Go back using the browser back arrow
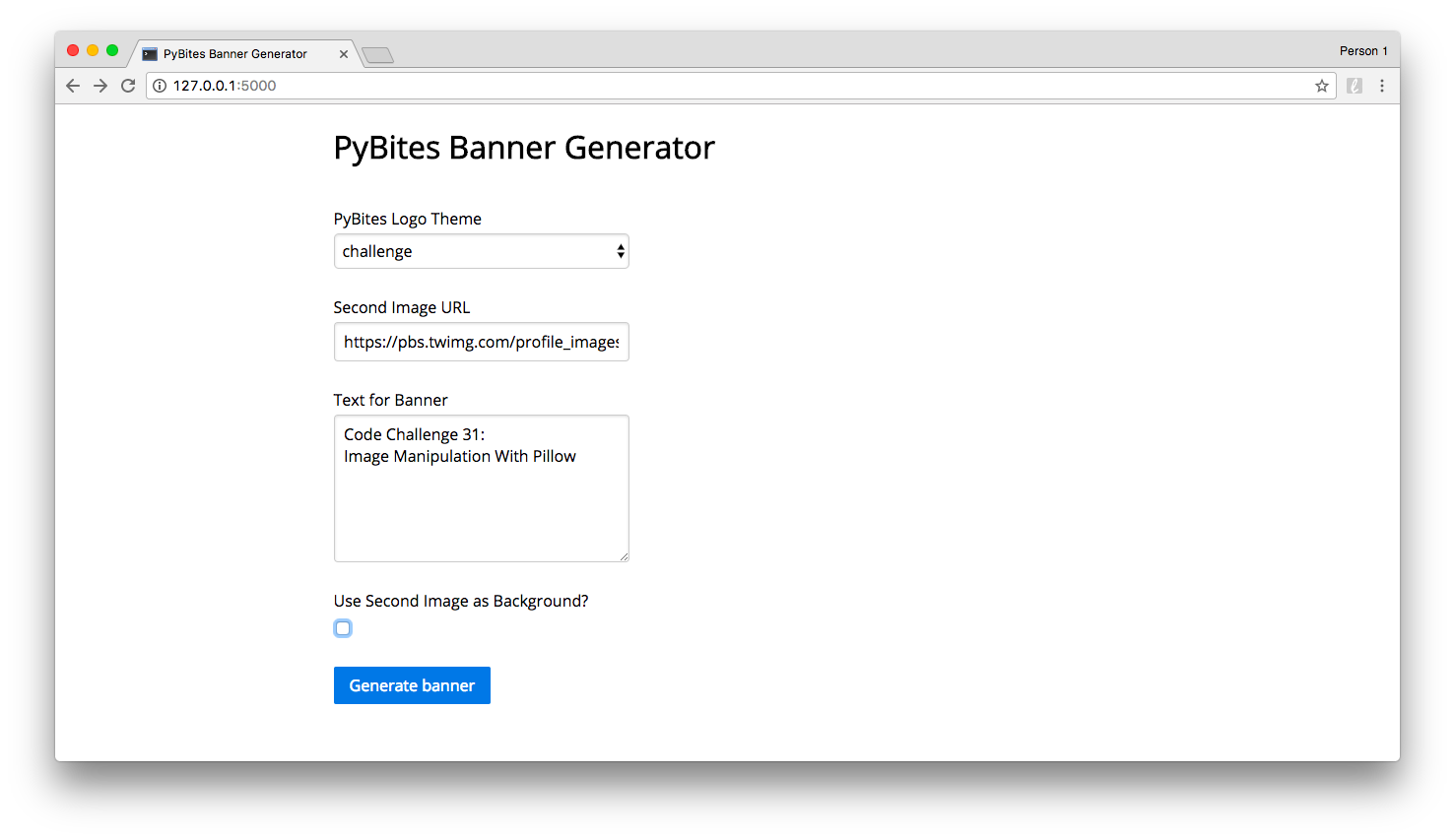 pyautogui.click(x=73, y=86)
